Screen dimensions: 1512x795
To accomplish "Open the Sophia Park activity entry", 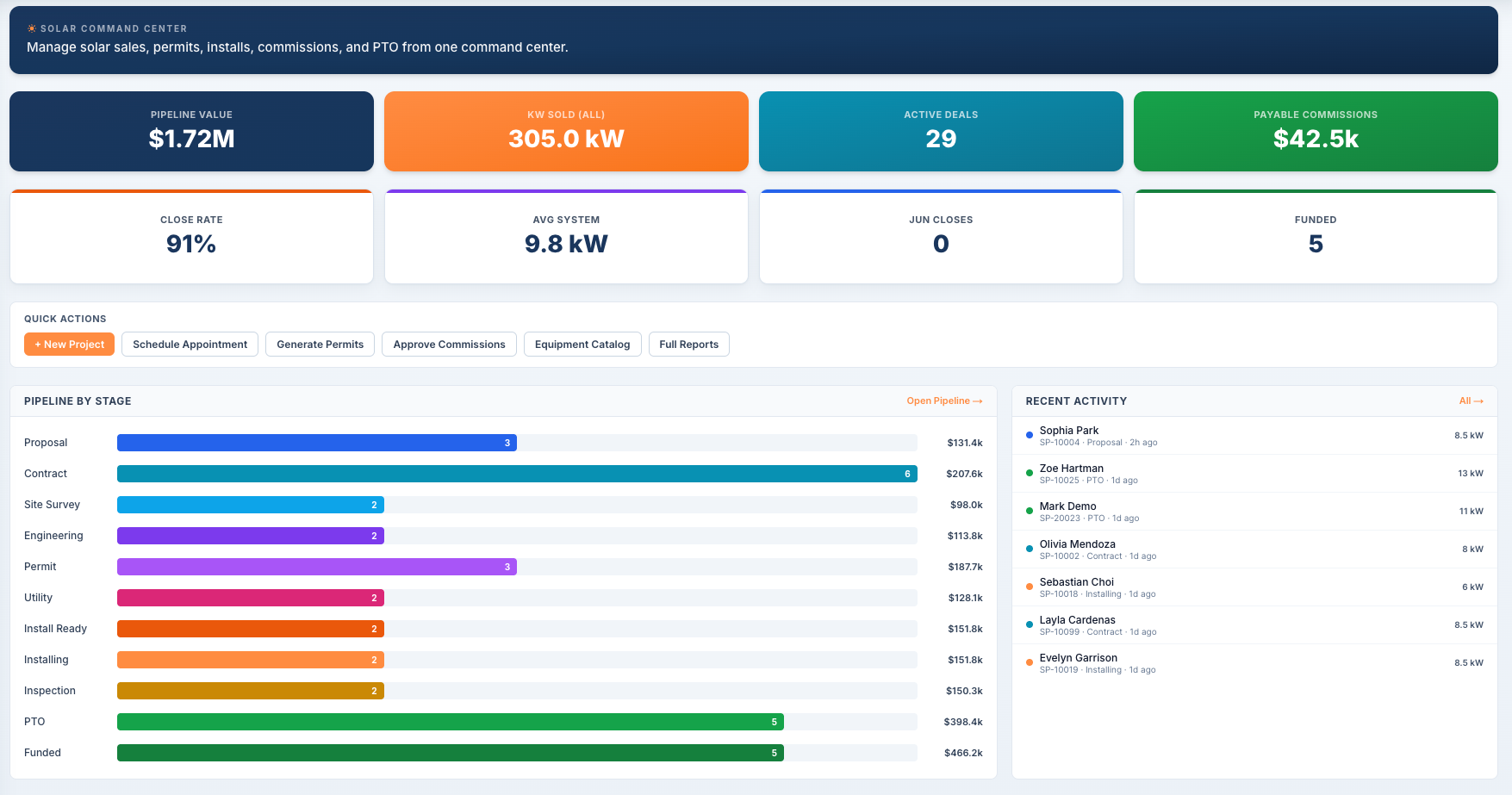I will [1254, 436].
